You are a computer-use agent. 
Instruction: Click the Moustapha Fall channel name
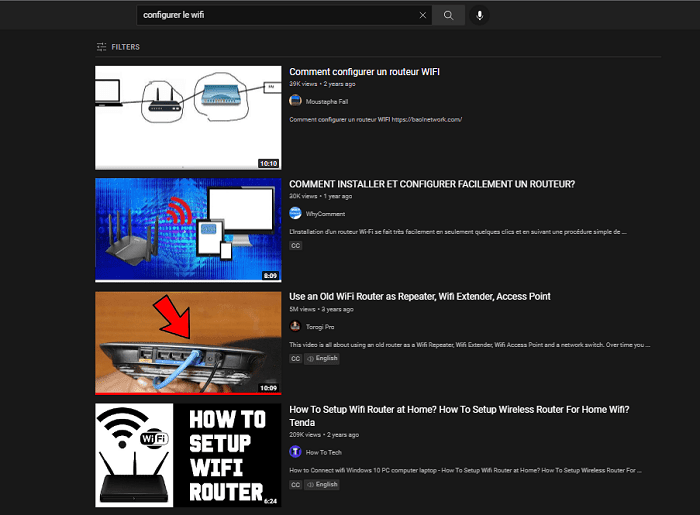click(x=327, y=101)
